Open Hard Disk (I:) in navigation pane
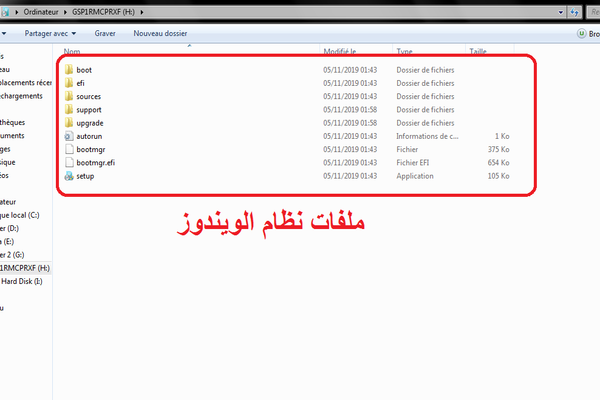 (x=22, y=281)
